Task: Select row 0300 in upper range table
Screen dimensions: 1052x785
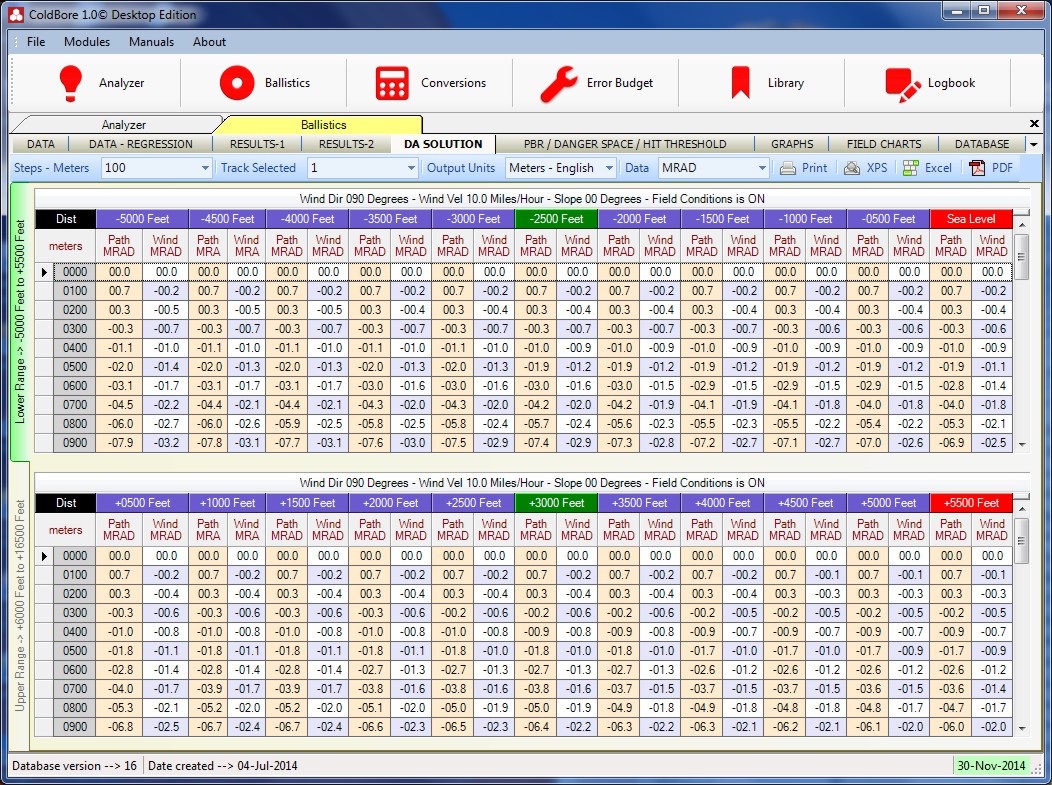Action: click(523, 613)
